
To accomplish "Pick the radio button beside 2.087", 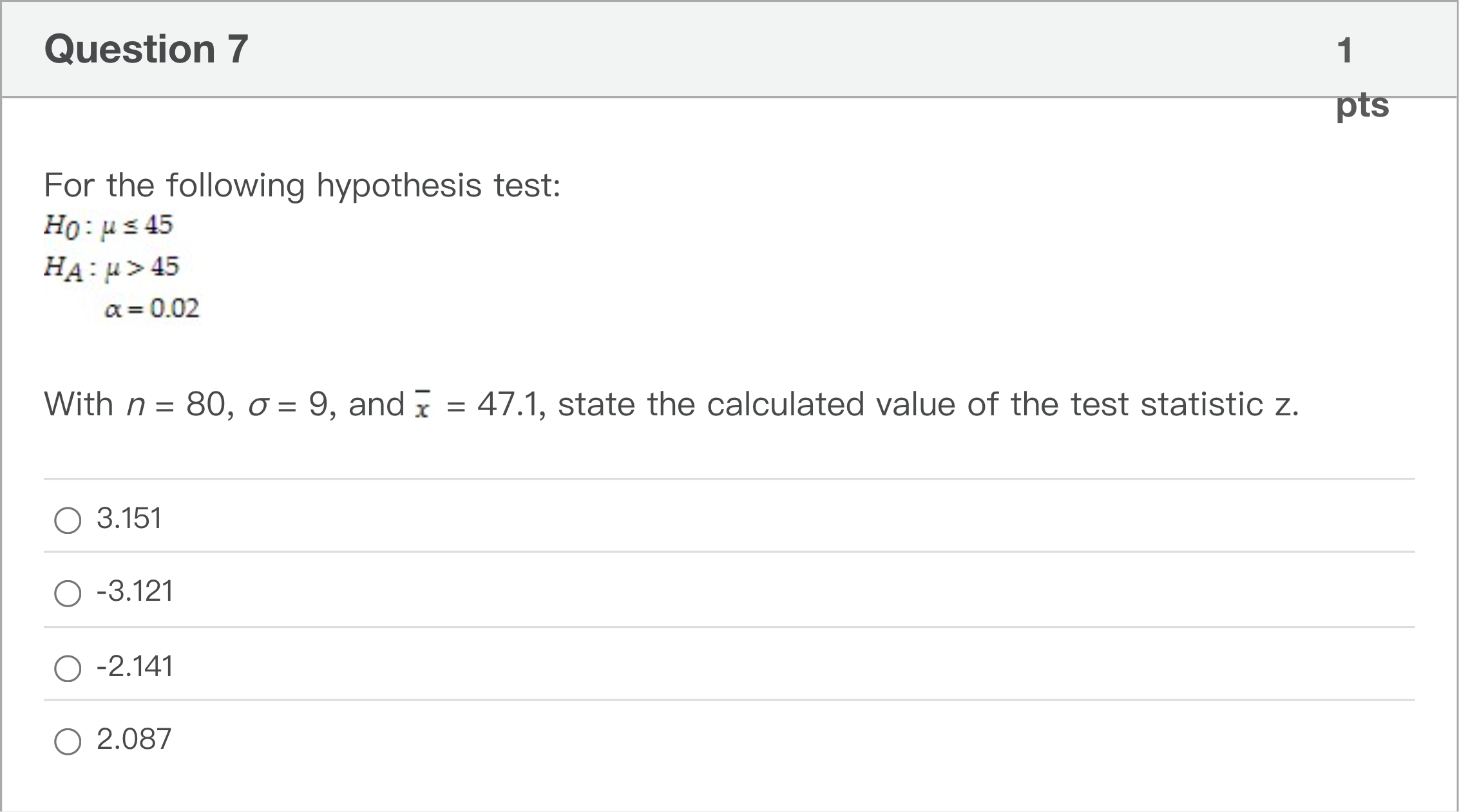I will (x=68, y=741).
